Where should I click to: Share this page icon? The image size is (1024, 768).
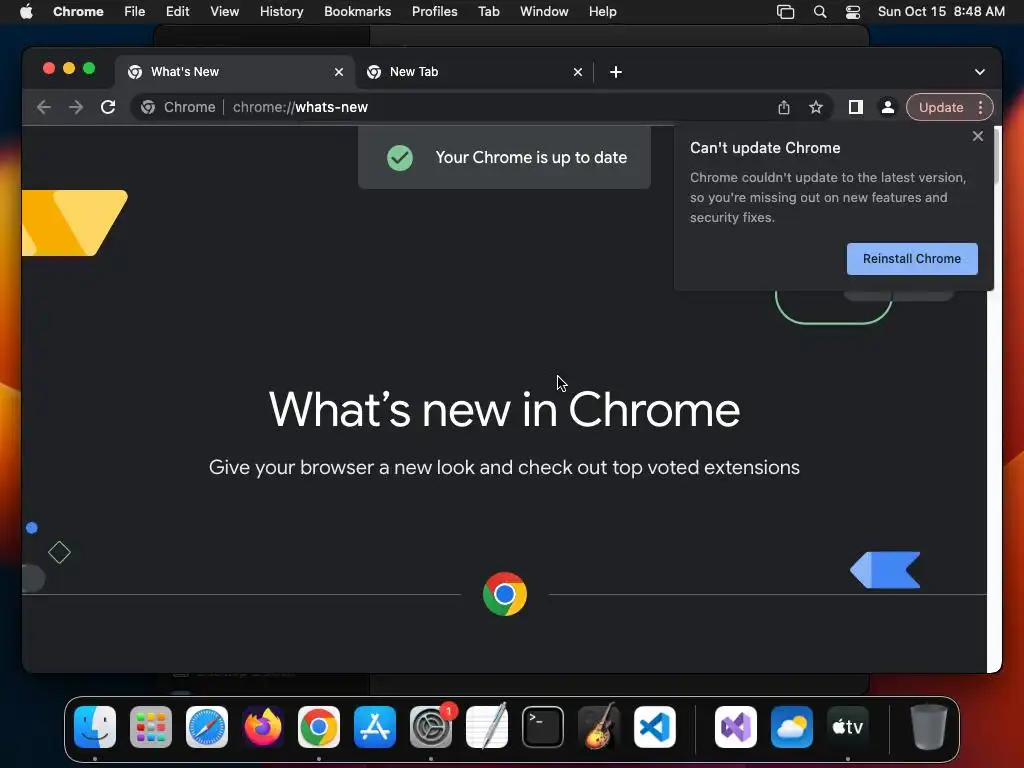[x=784, y=107]
